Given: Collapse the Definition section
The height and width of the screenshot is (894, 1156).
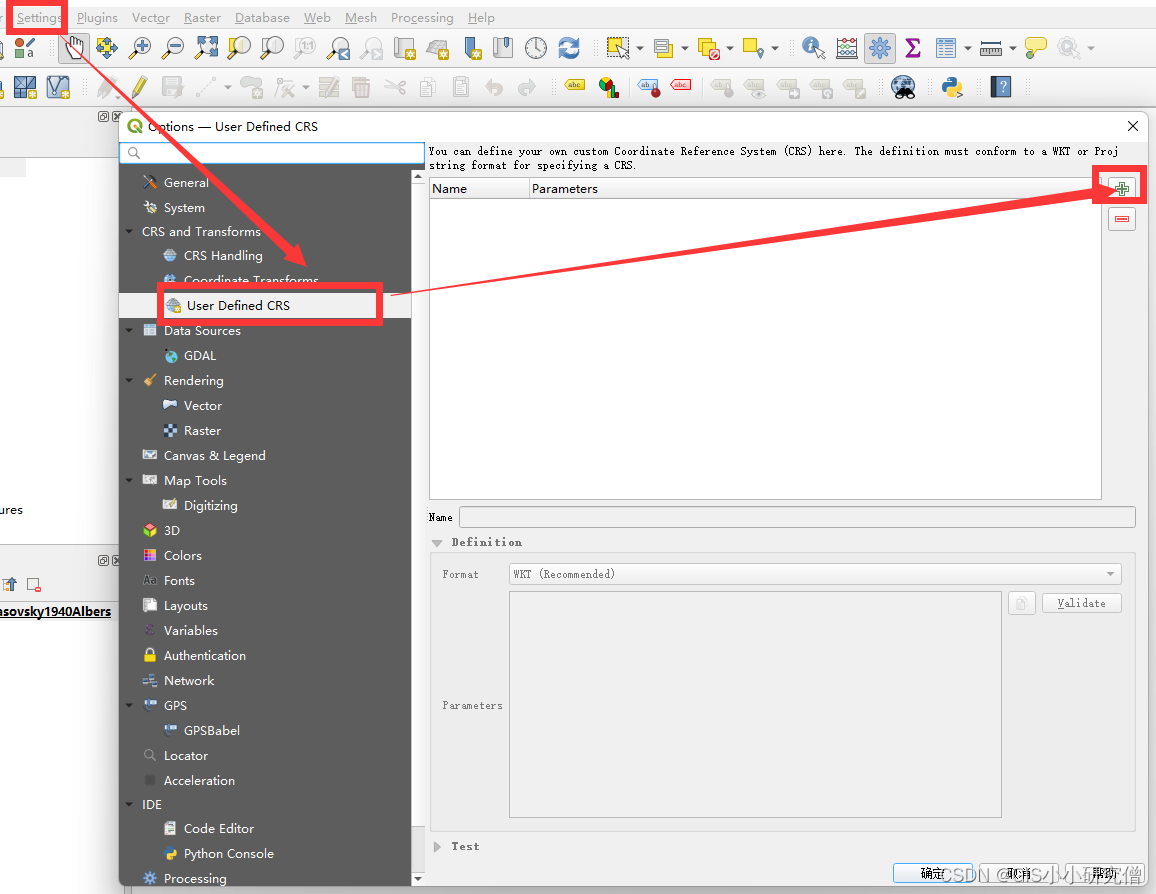Looking at the screenshot, I should tap(437, 542).
